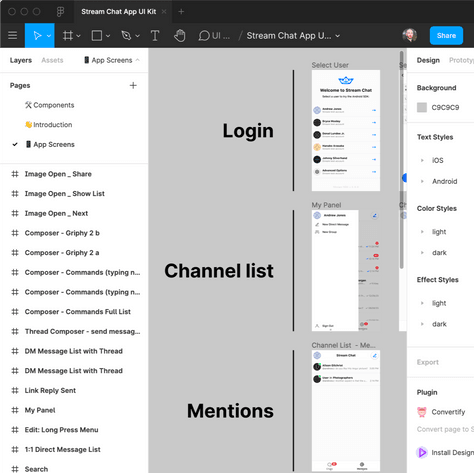Click frame icon of Edit: Long Press Menu

tap(15, 430)
